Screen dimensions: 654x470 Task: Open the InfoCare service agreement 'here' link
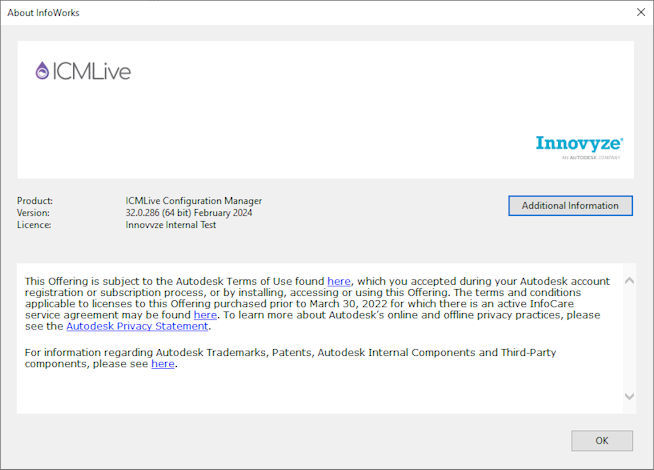205,315
